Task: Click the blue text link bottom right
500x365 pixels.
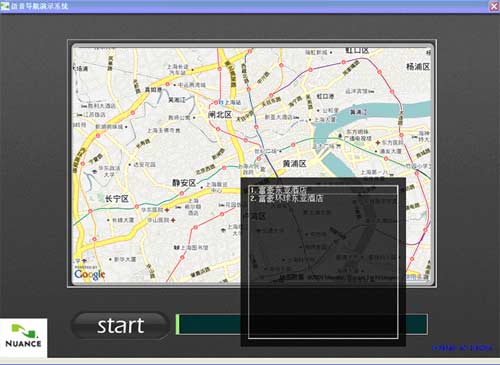Action: (462, 348)
